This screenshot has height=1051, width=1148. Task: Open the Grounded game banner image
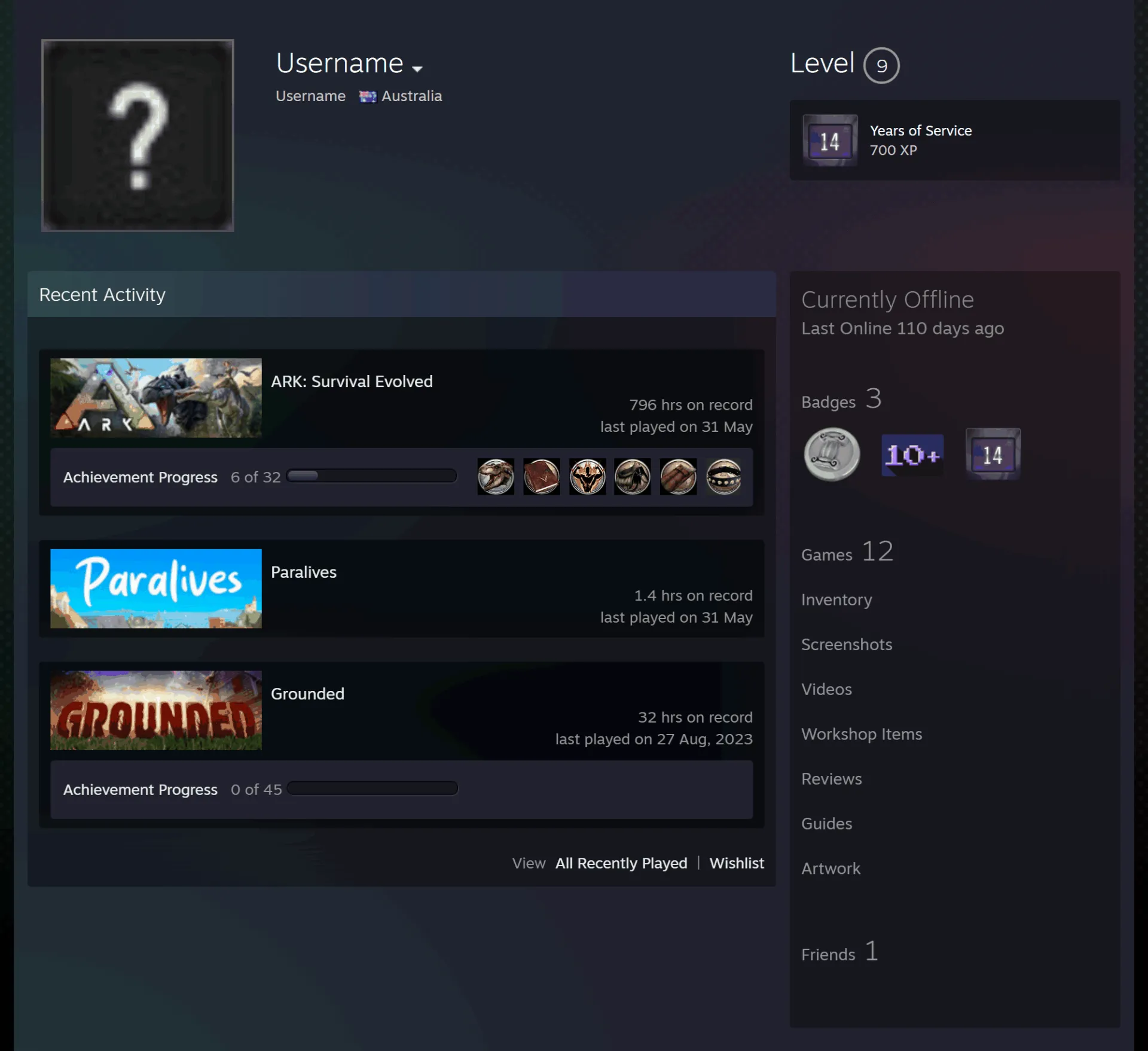pyautogui.click(x=156, y=710)
